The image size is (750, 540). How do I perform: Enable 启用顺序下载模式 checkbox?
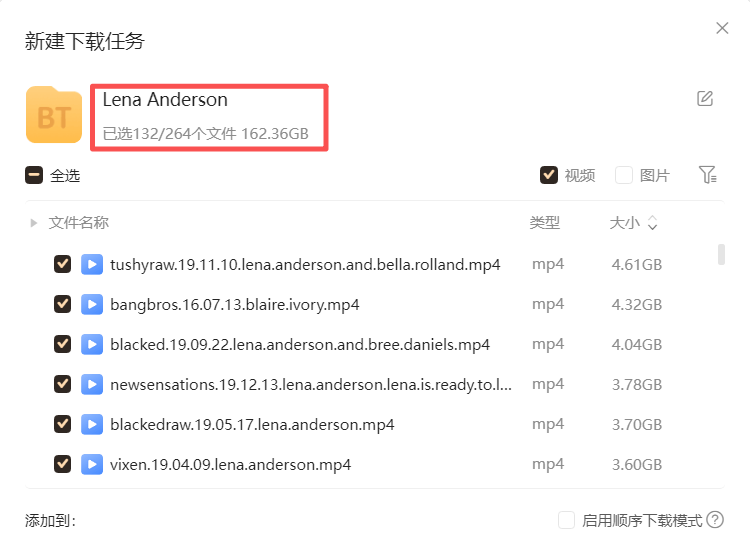coord(567,520)
